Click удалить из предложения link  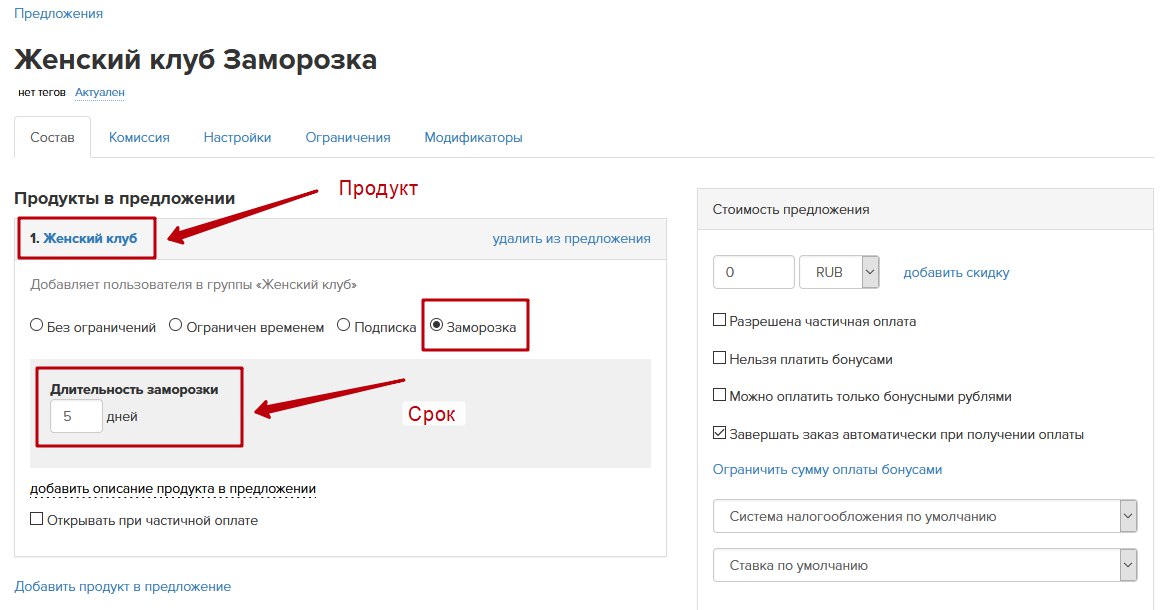572,238
